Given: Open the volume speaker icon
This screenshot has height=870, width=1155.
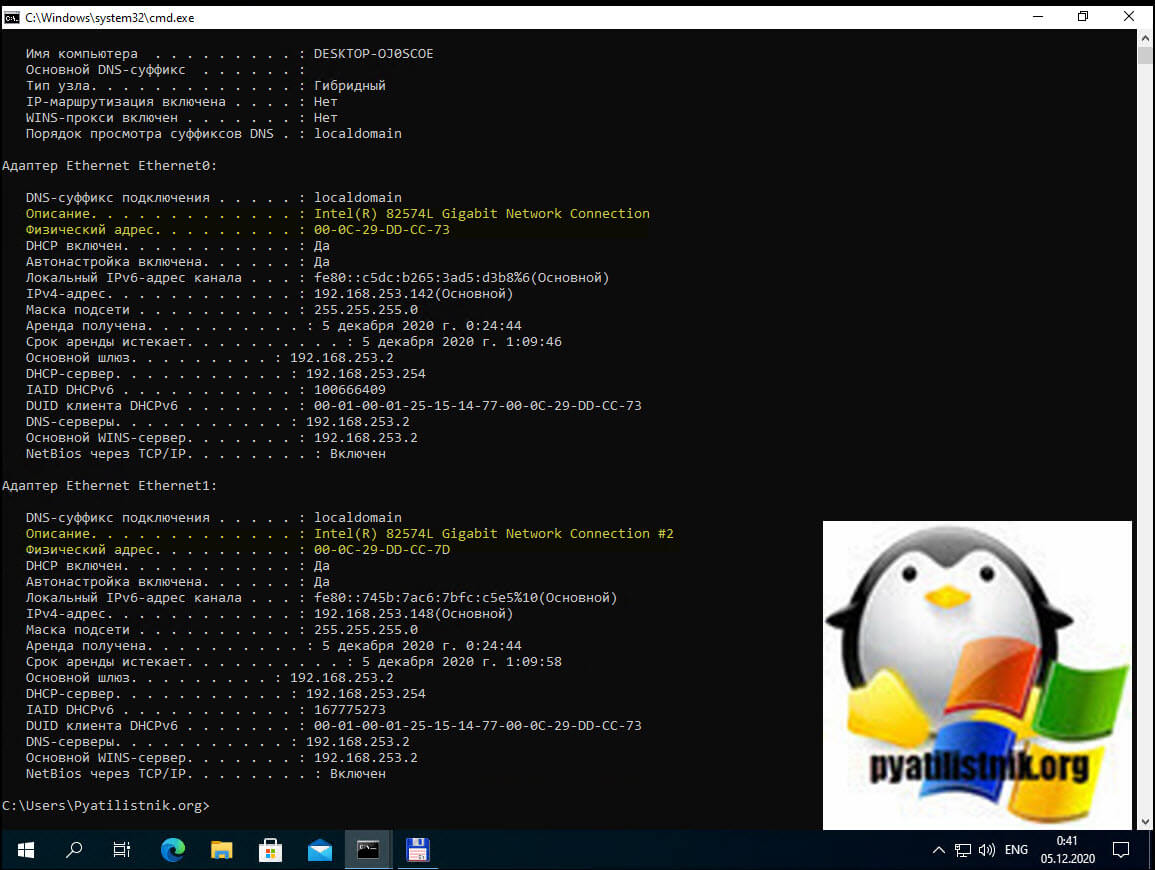Looking at the screenshot, I should [x=986, y=850].
